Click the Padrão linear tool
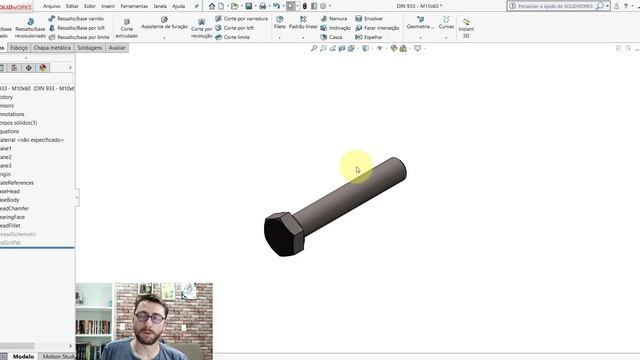This screenshot has width=640, height=360. click(303, 22)
